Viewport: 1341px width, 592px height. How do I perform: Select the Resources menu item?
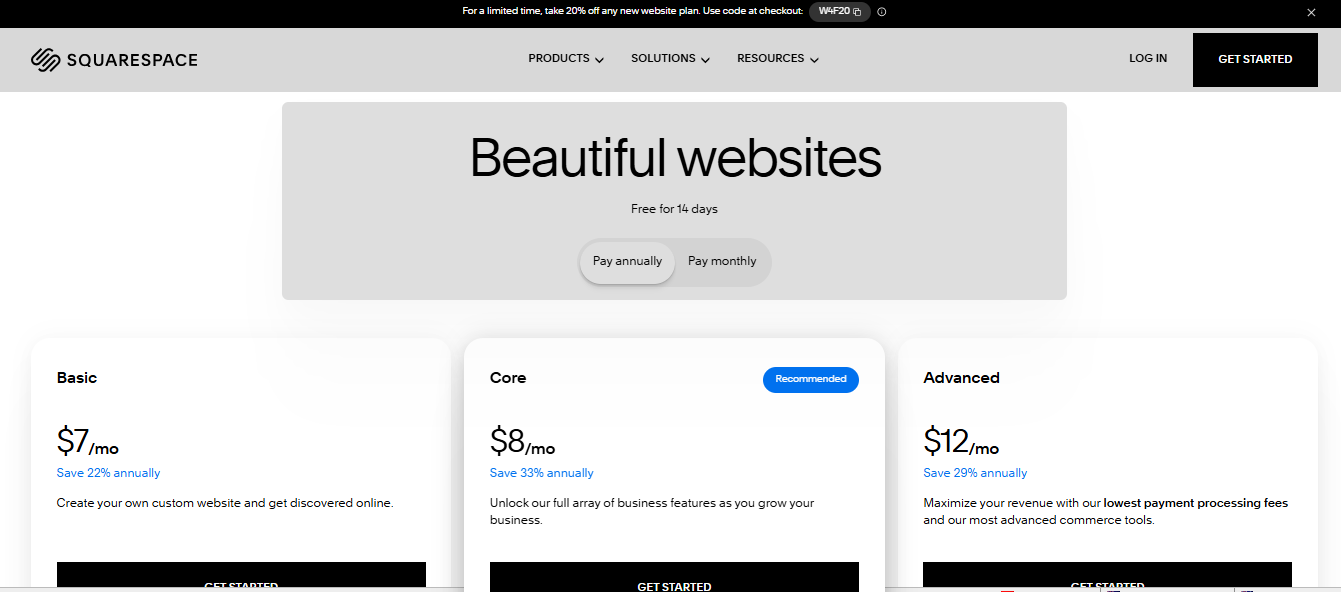click(777, 58)
